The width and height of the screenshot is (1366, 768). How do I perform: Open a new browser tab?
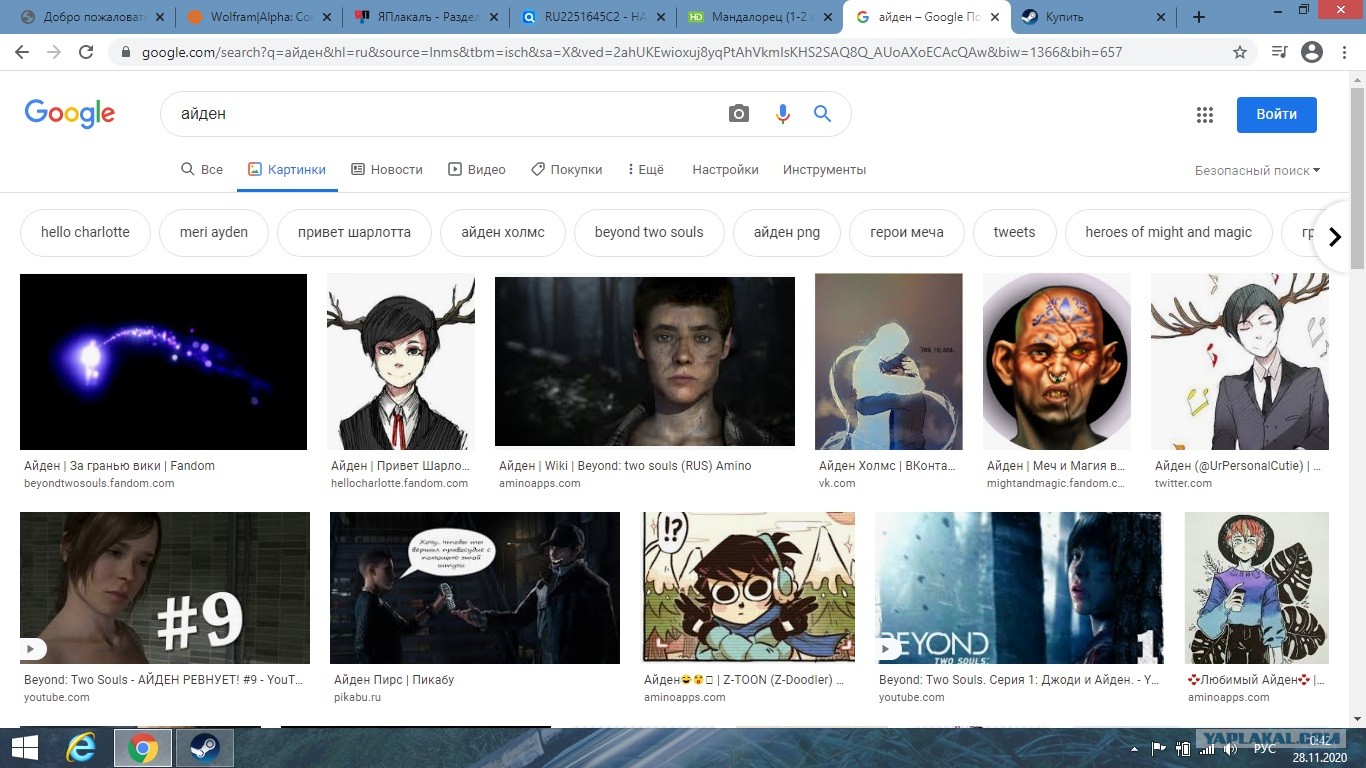click(1199, 17)
